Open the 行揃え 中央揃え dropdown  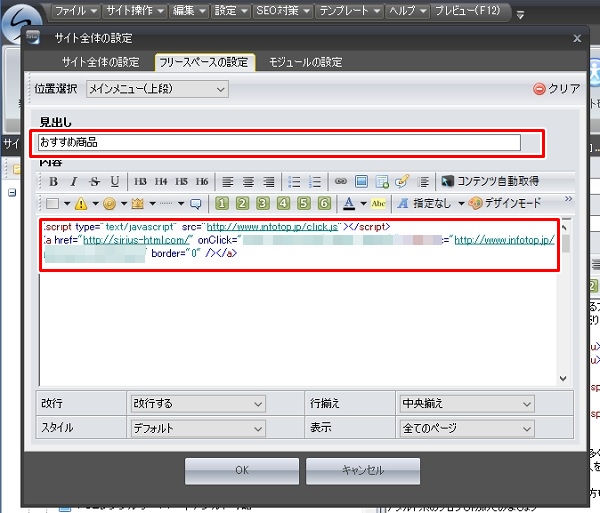pos(467,404)
